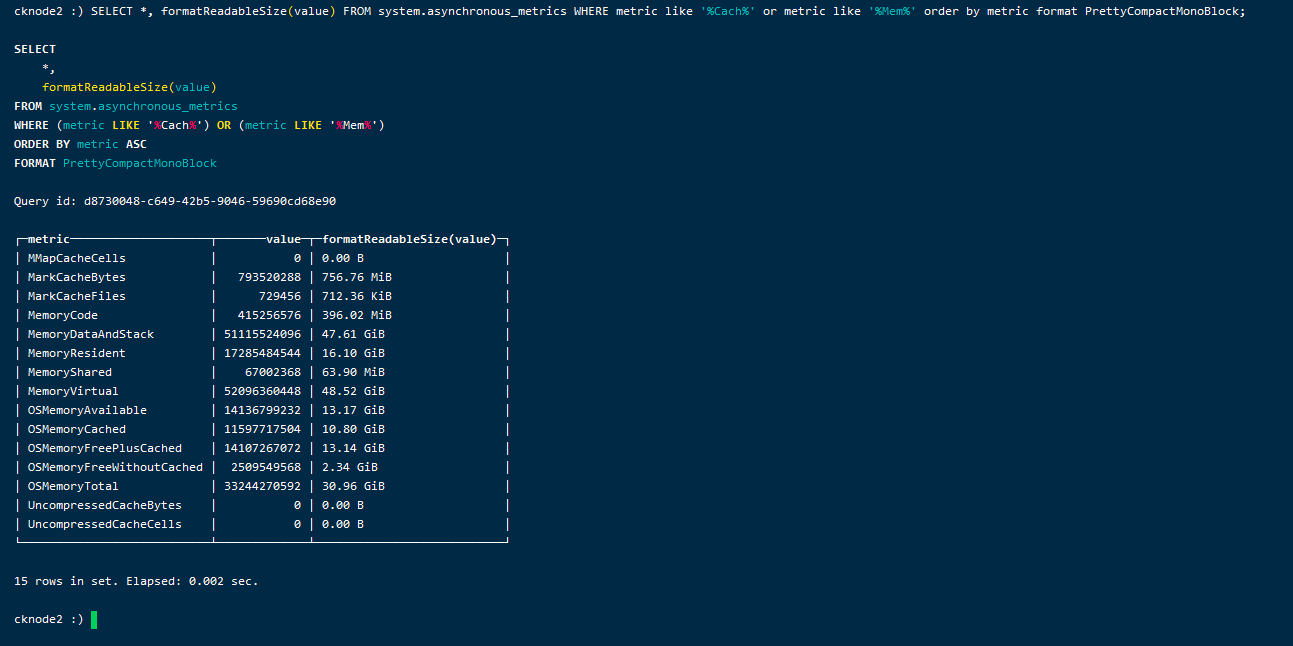Select the readable size 30.96 GiB
This screenshot has height=646, width=1293.
353,486
